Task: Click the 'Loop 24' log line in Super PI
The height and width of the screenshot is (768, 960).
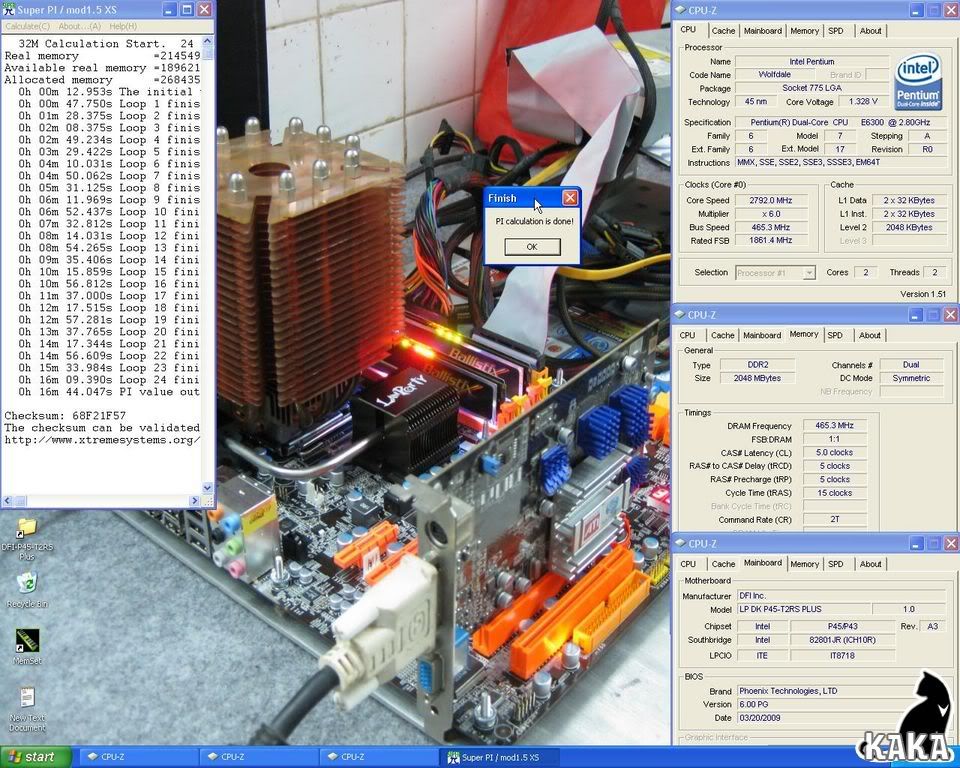Action: click(x=108, y=380)
